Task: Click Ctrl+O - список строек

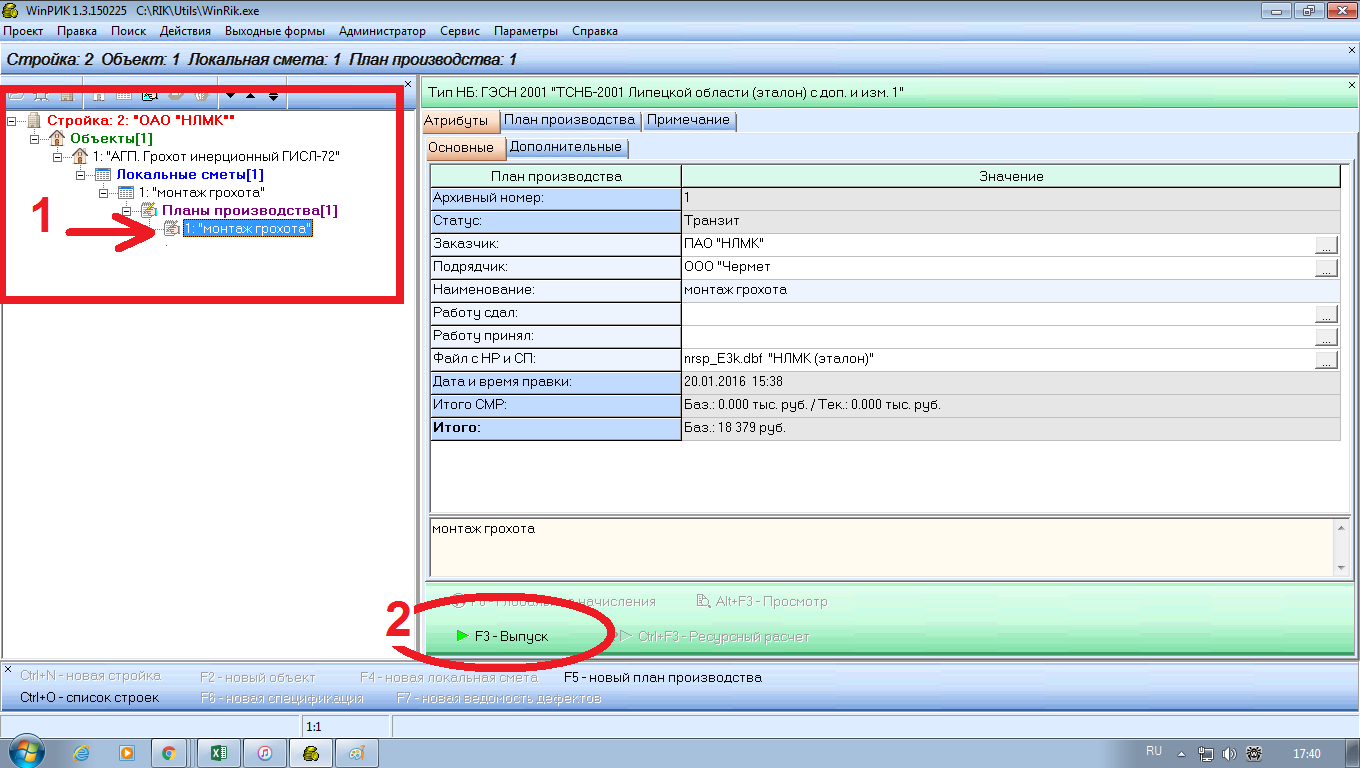Action: (89, 697)
